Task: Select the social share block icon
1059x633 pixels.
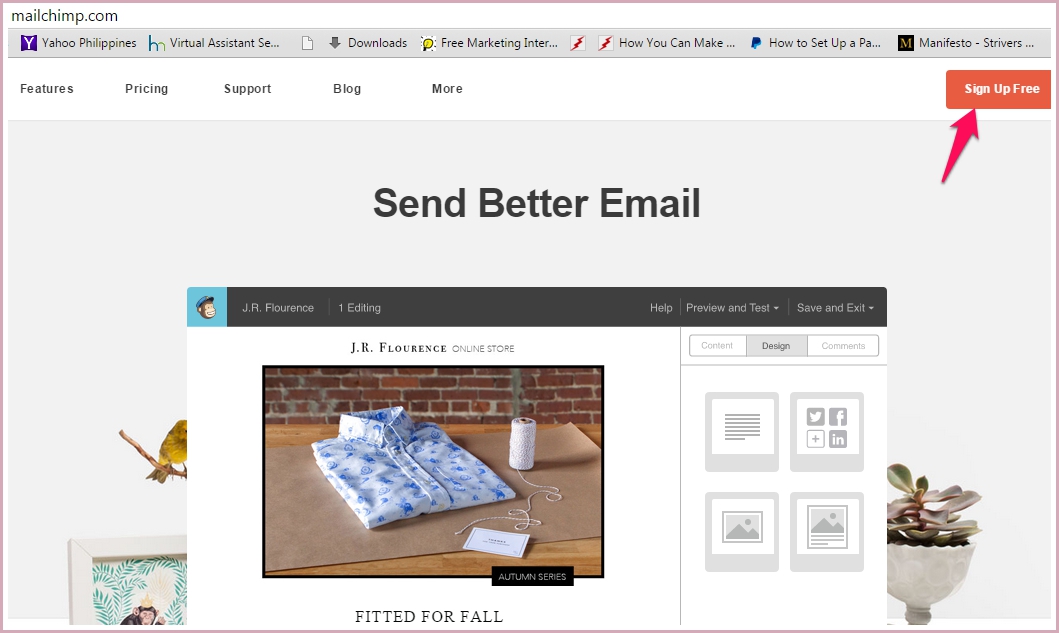Action: pos(827,432)
